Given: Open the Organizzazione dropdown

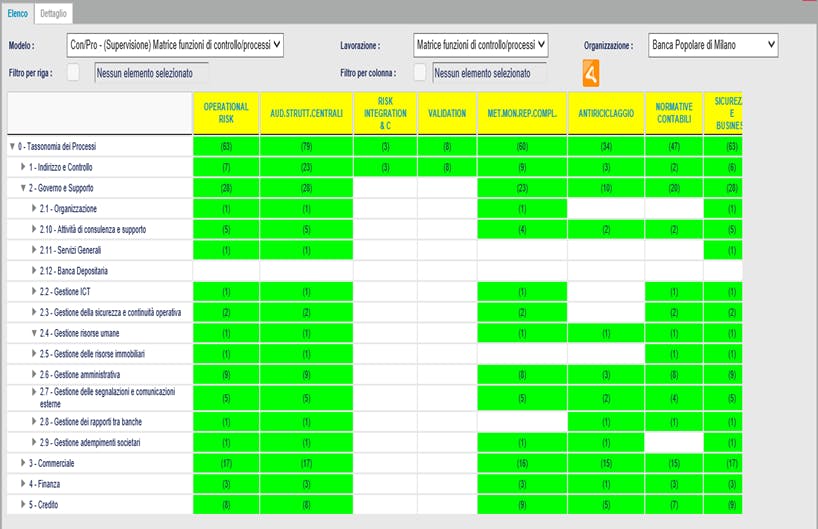Looking at the screenshot, I should (x=713, y=45).
